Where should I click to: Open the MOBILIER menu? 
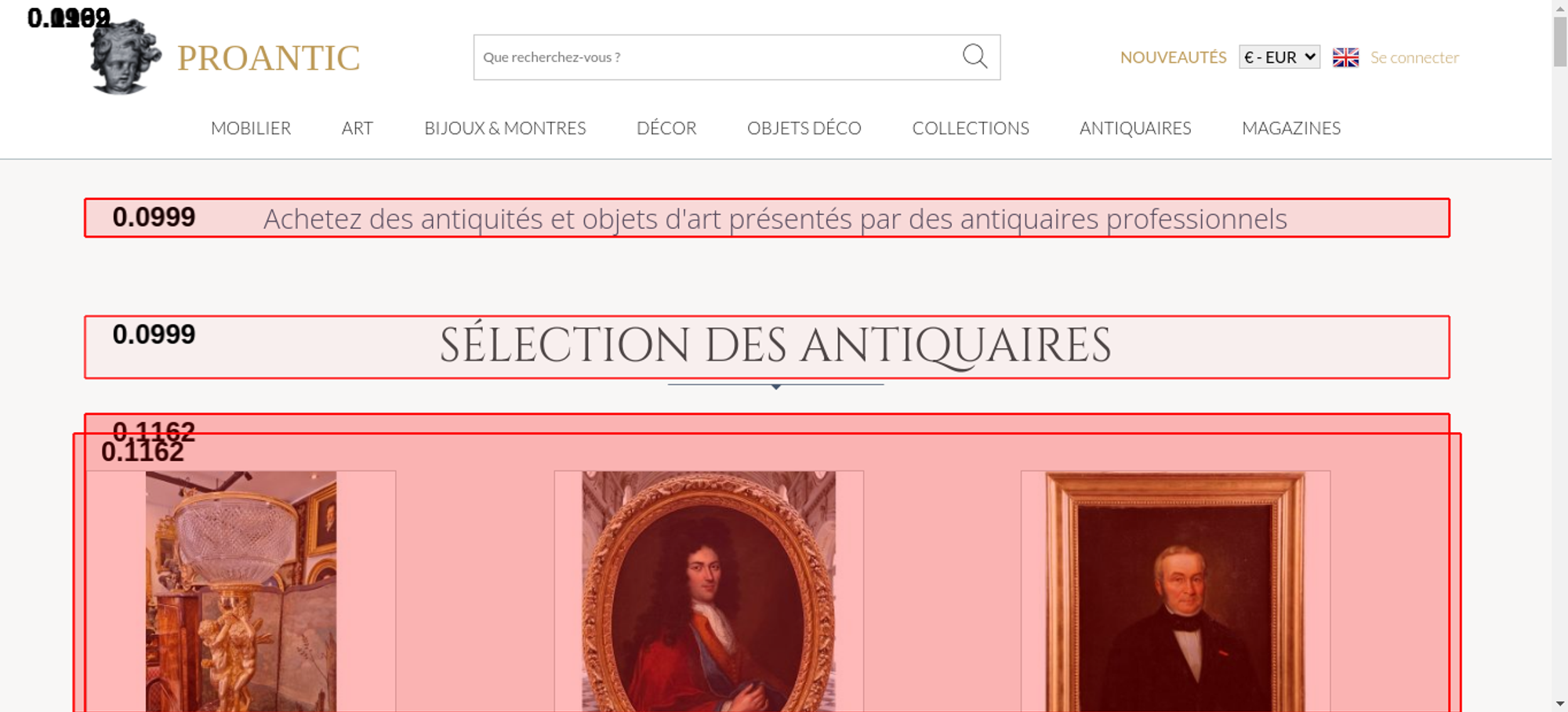[x=251, y=128]
